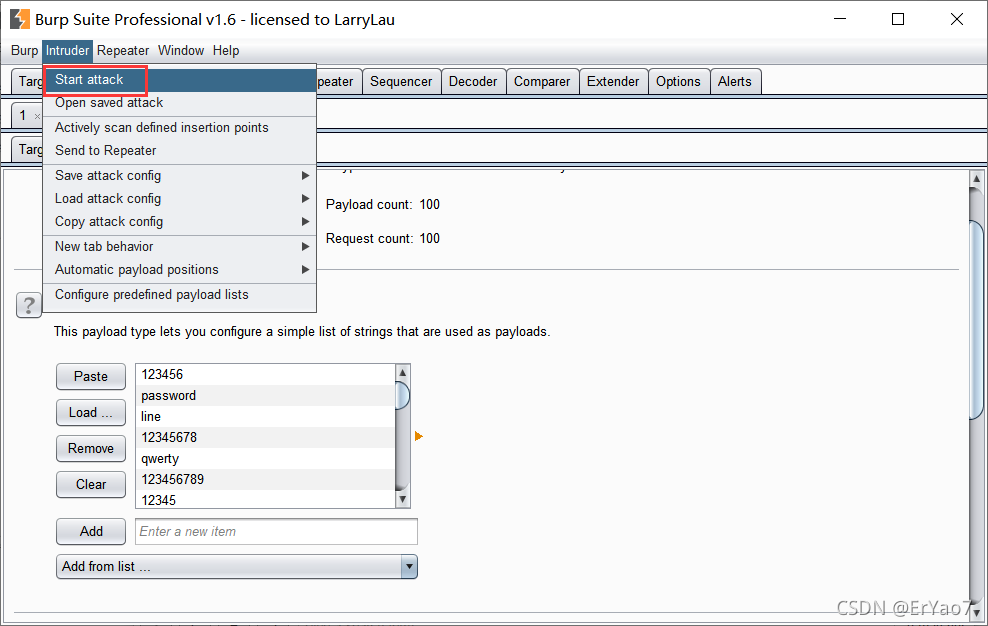Expand Copy attack config submenu
The width and height of the screenshot is (988, 626).
(180, 222)
